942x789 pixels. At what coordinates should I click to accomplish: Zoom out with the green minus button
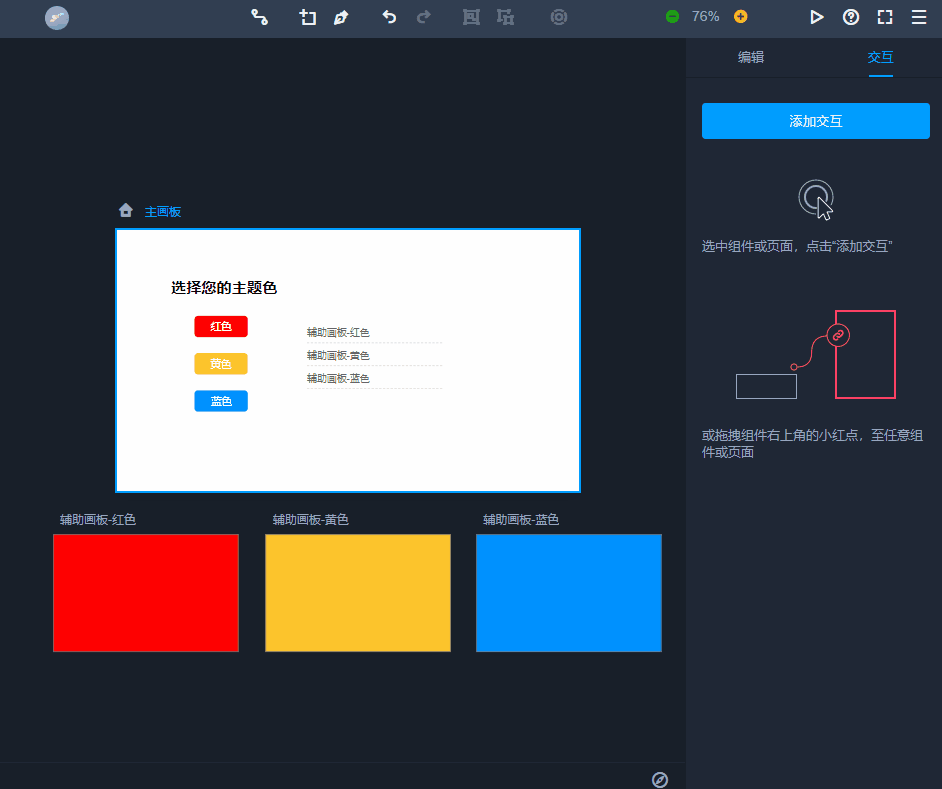pos(673,17)
